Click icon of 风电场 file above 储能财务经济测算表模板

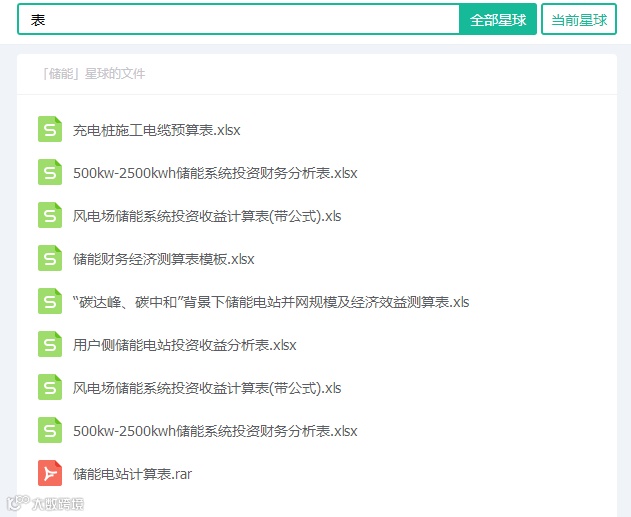pos(50,215)
